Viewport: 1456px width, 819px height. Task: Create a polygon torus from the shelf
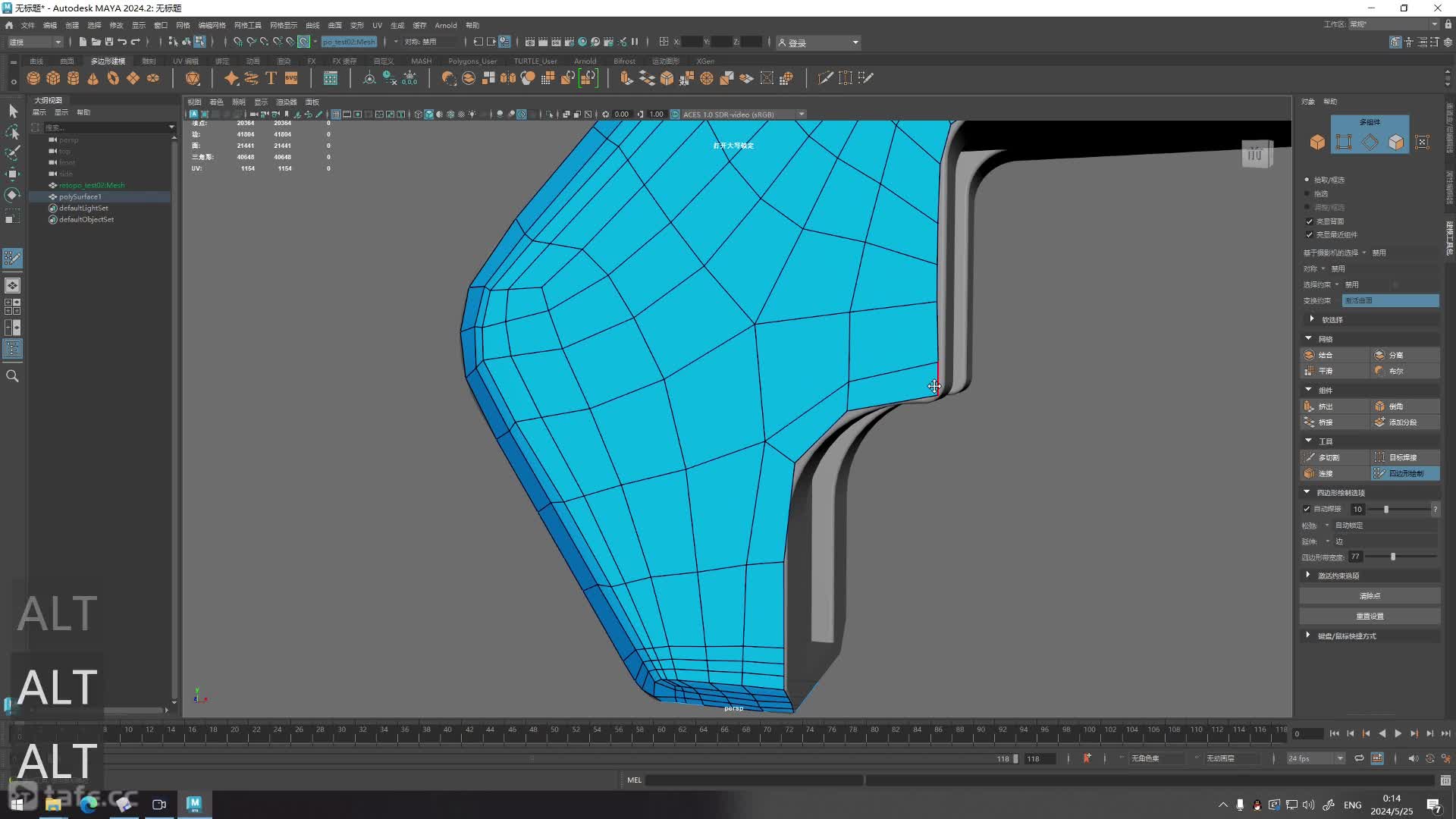click(x=113, y=78)
